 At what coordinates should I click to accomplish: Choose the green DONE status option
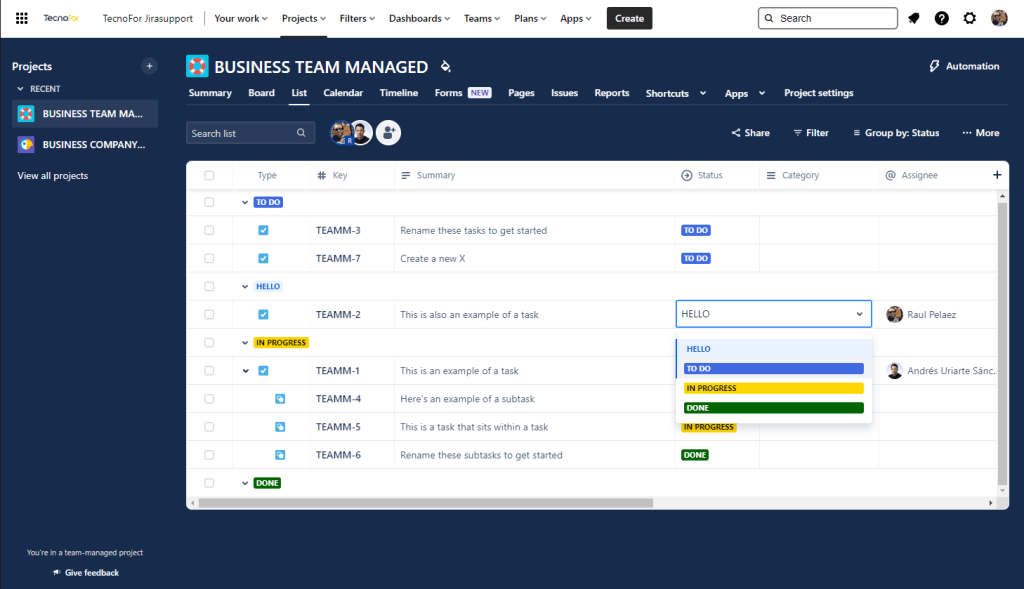(773, 408)
